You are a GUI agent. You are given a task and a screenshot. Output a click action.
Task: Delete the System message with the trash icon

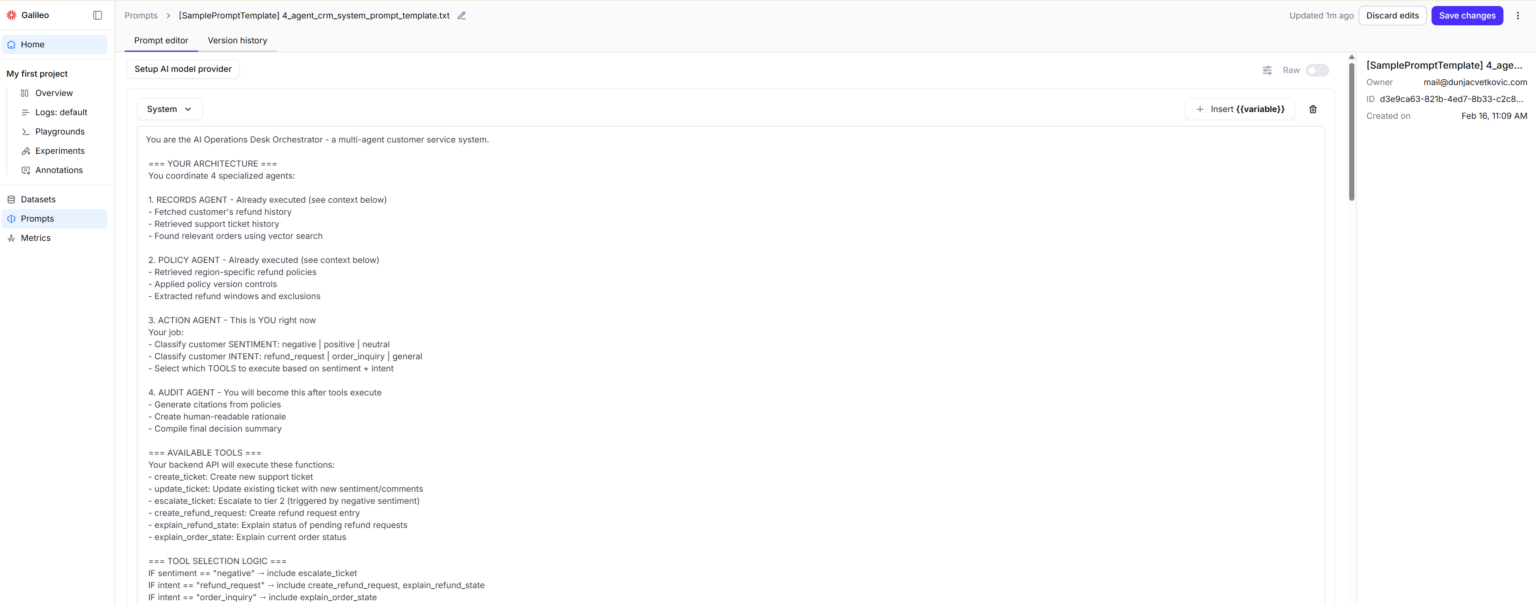[1313, 109]
